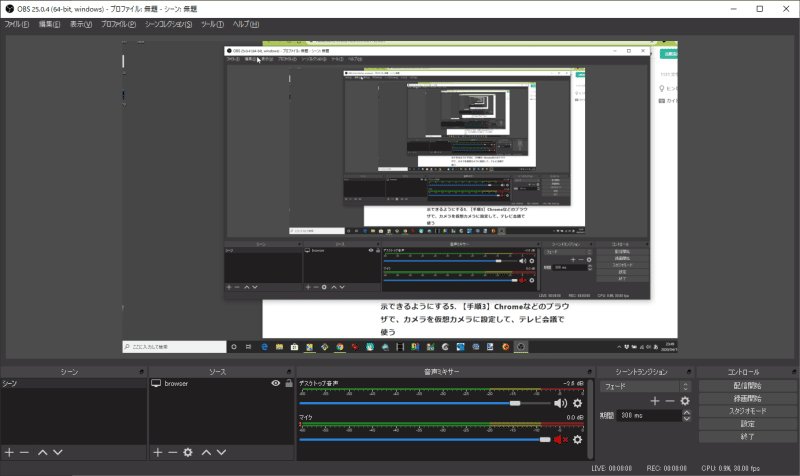Click the display capture icon beside browser

tap(156, 383)
